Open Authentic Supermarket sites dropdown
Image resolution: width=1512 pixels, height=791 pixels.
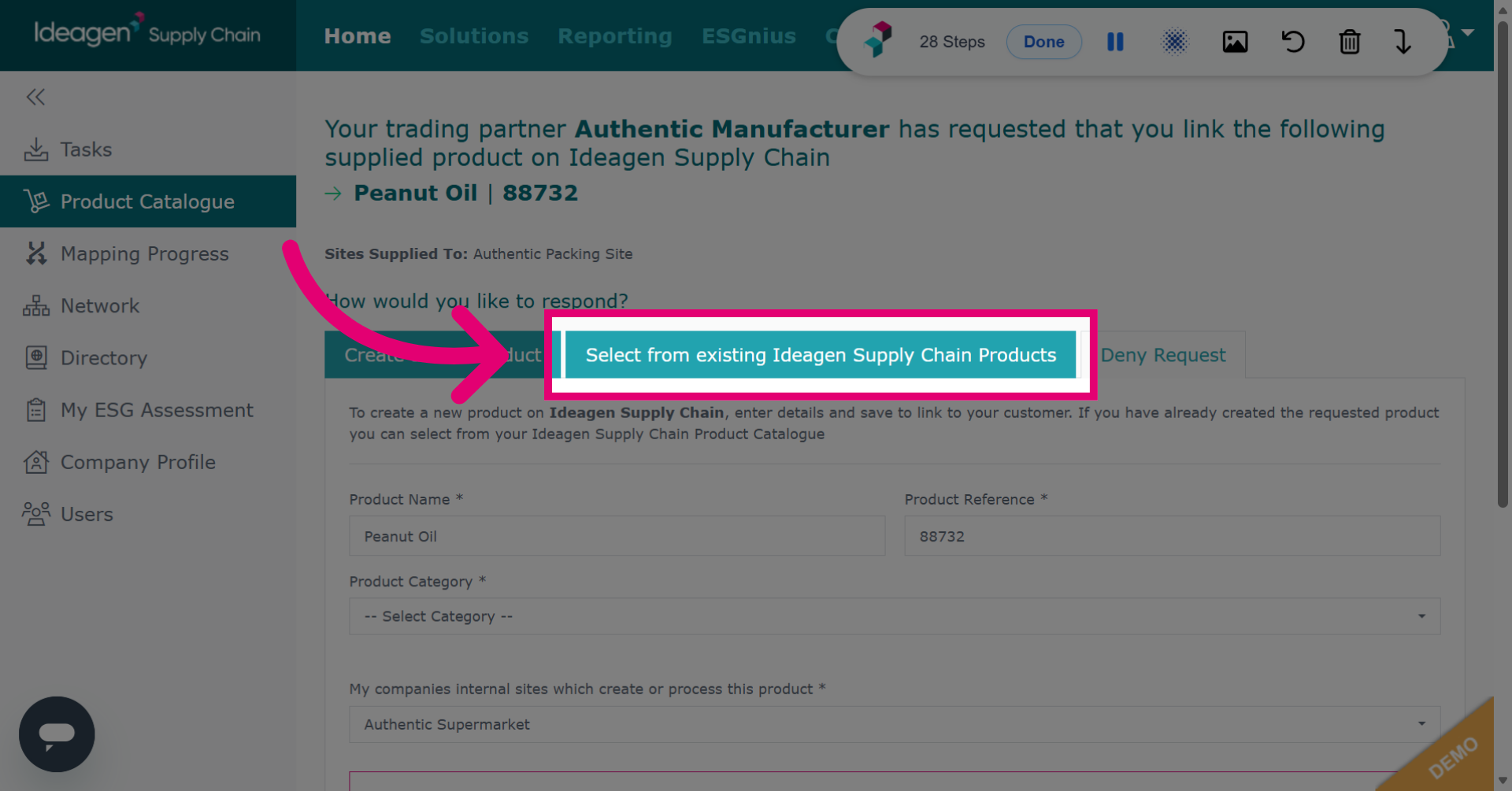[895, 724]
